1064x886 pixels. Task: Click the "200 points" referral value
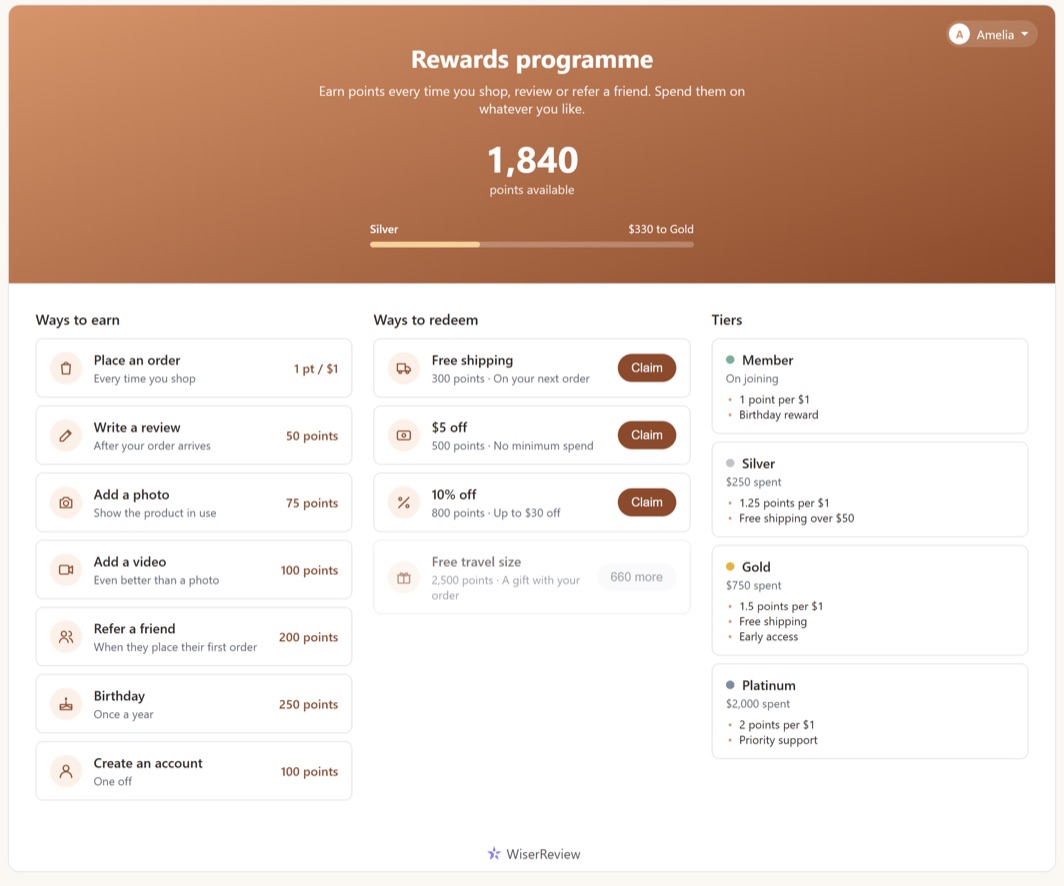(x=308, y=638)
